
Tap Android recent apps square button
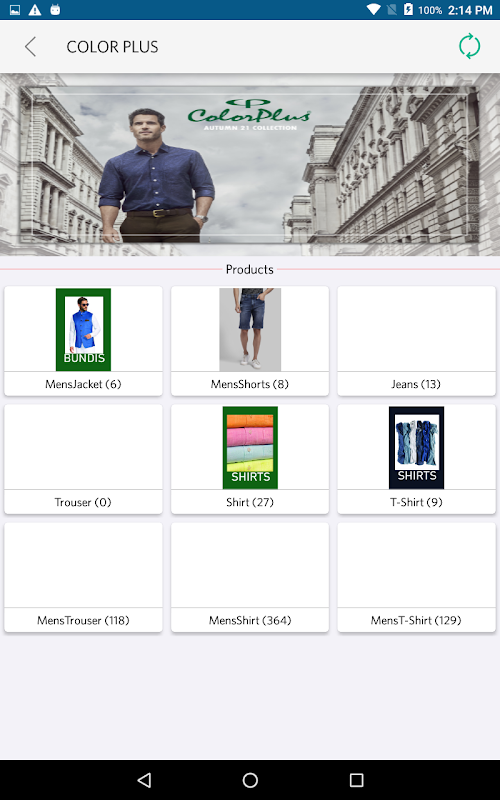[356, 780]
